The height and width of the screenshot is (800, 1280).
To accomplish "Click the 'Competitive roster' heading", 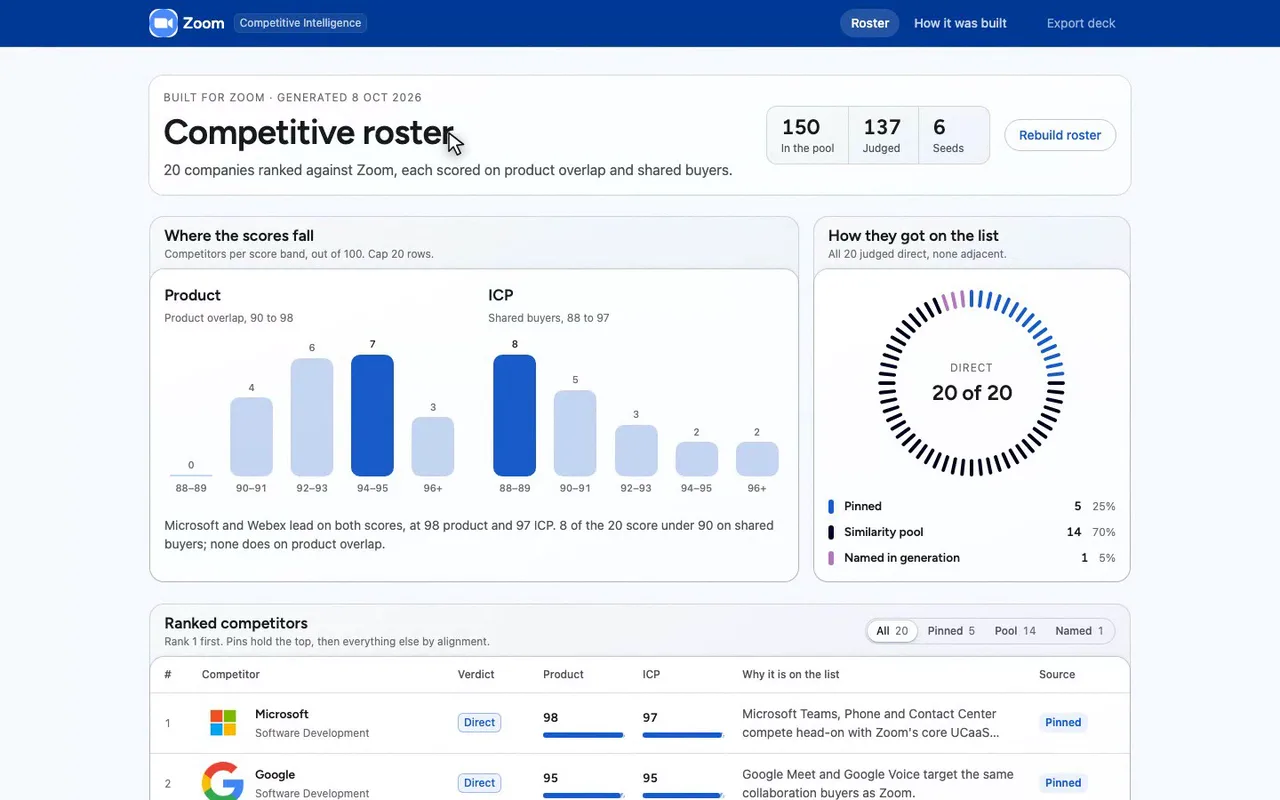I will [x=309, y=132].
